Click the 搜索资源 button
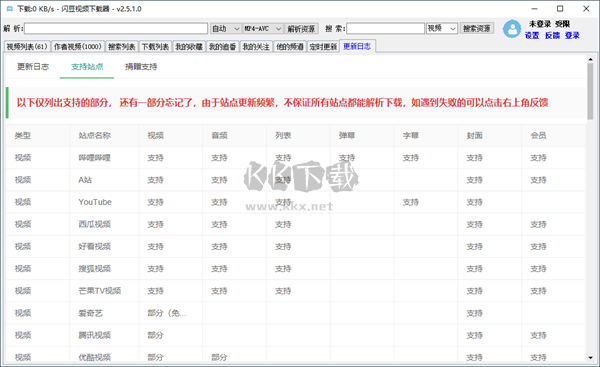Viewport: 600px width, 367px height. click(x=476, y=28)
